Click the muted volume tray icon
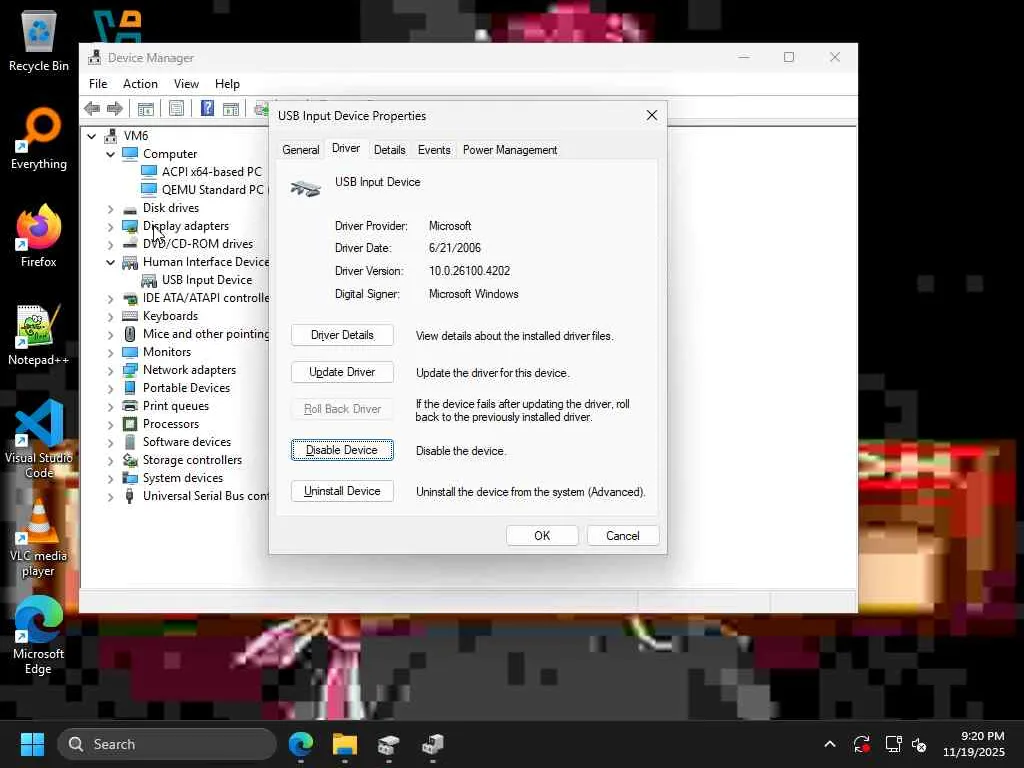The height and width of the screenshot is (768, 1024). (x=919, y=744)
